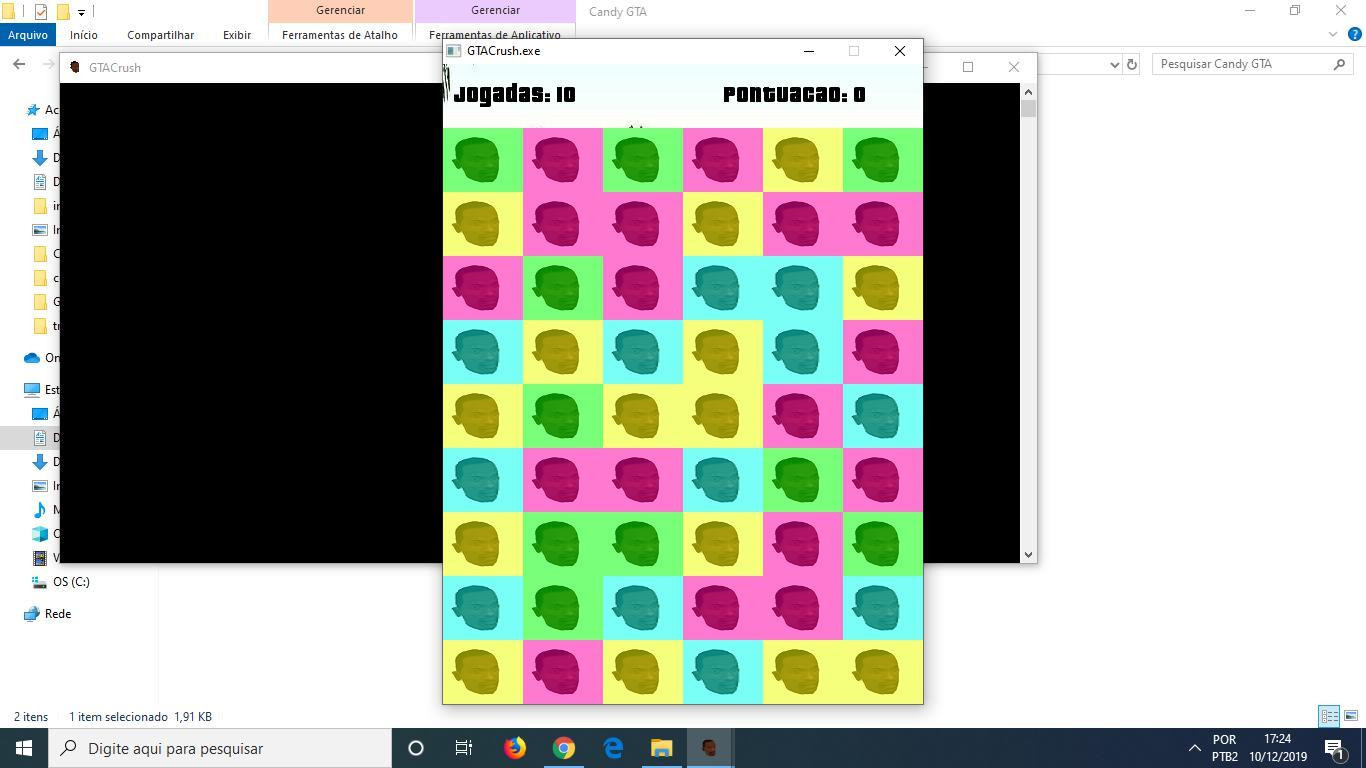Open Task View on the taskbar
The height and width of the screenshot is (768, 1366).
coord(464,748)
